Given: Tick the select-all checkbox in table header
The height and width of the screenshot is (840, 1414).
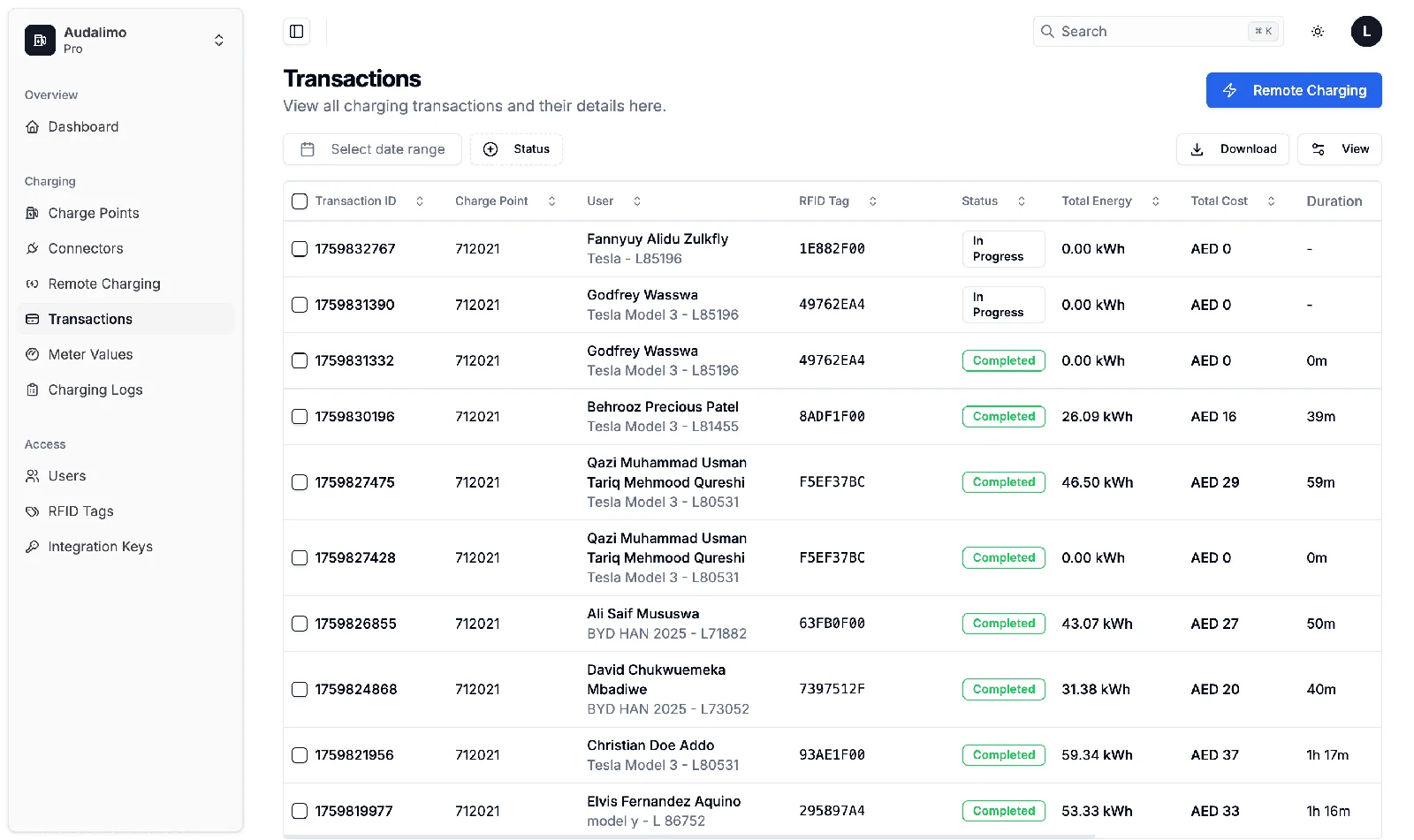Looking at the screenshot, I should [300, 201].
